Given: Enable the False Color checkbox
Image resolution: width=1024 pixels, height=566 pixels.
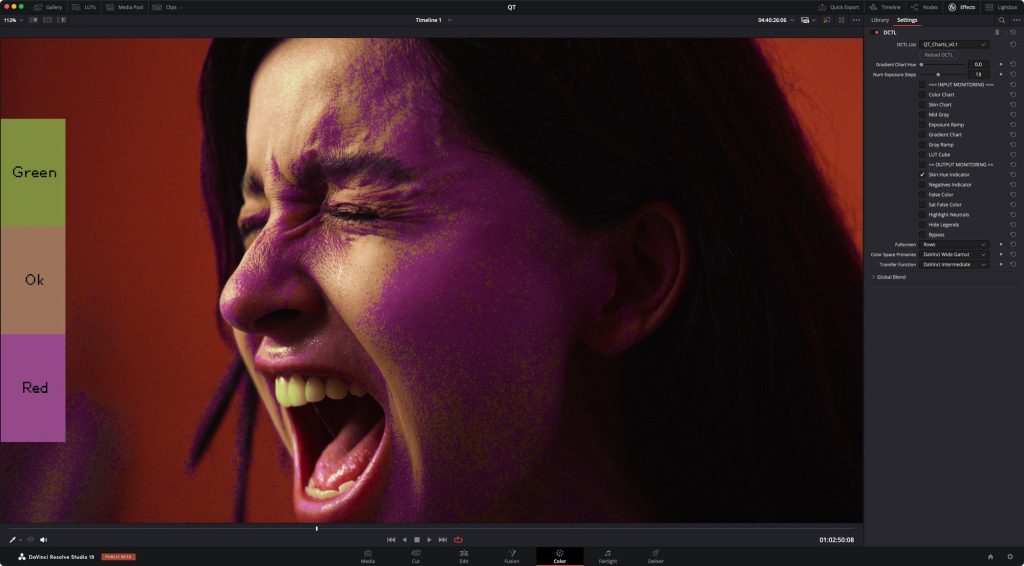Looking at the screenshot, I should click(922, 195).
